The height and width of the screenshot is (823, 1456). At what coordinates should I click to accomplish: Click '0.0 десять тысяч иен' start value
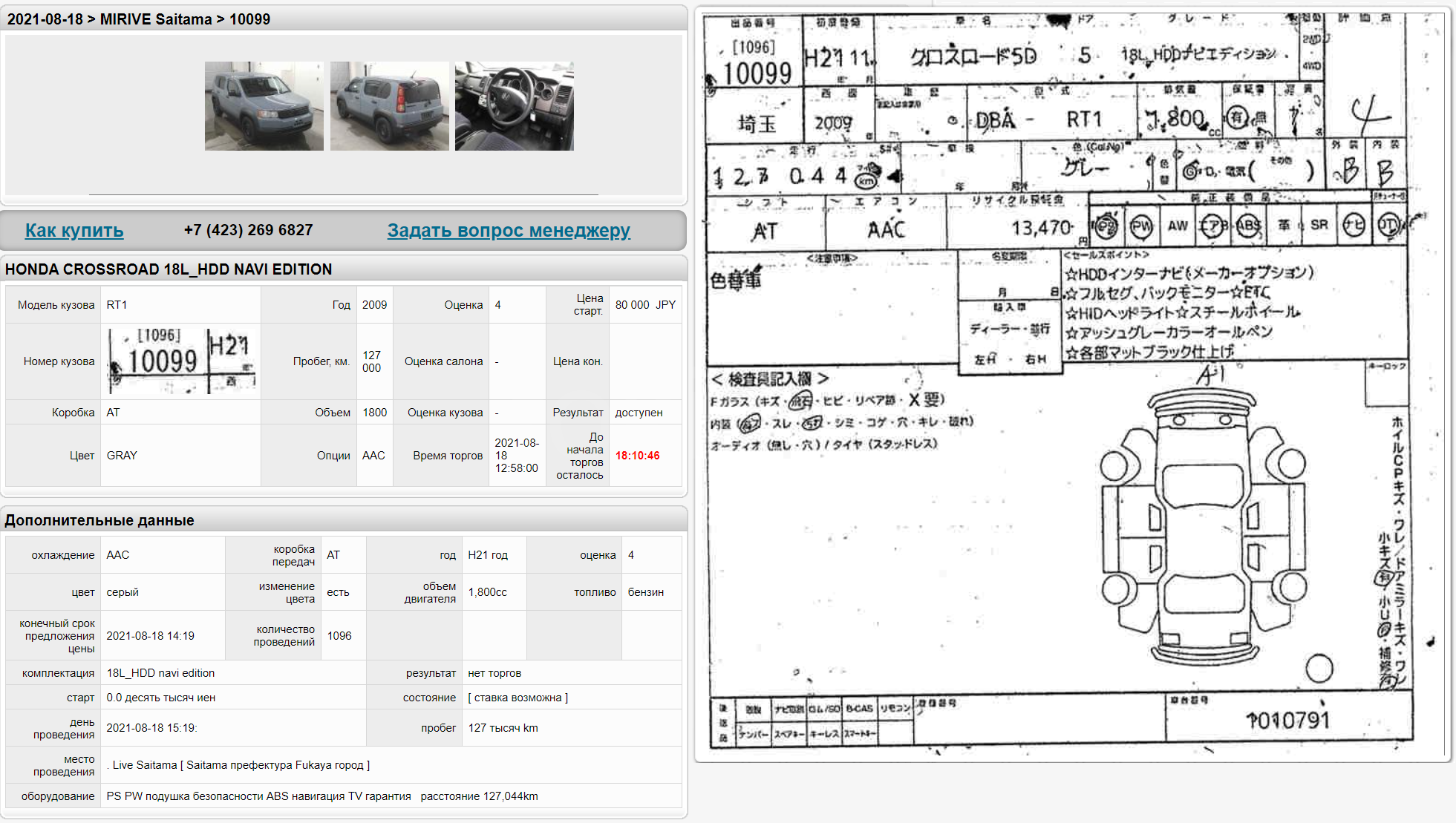(161, 698)
